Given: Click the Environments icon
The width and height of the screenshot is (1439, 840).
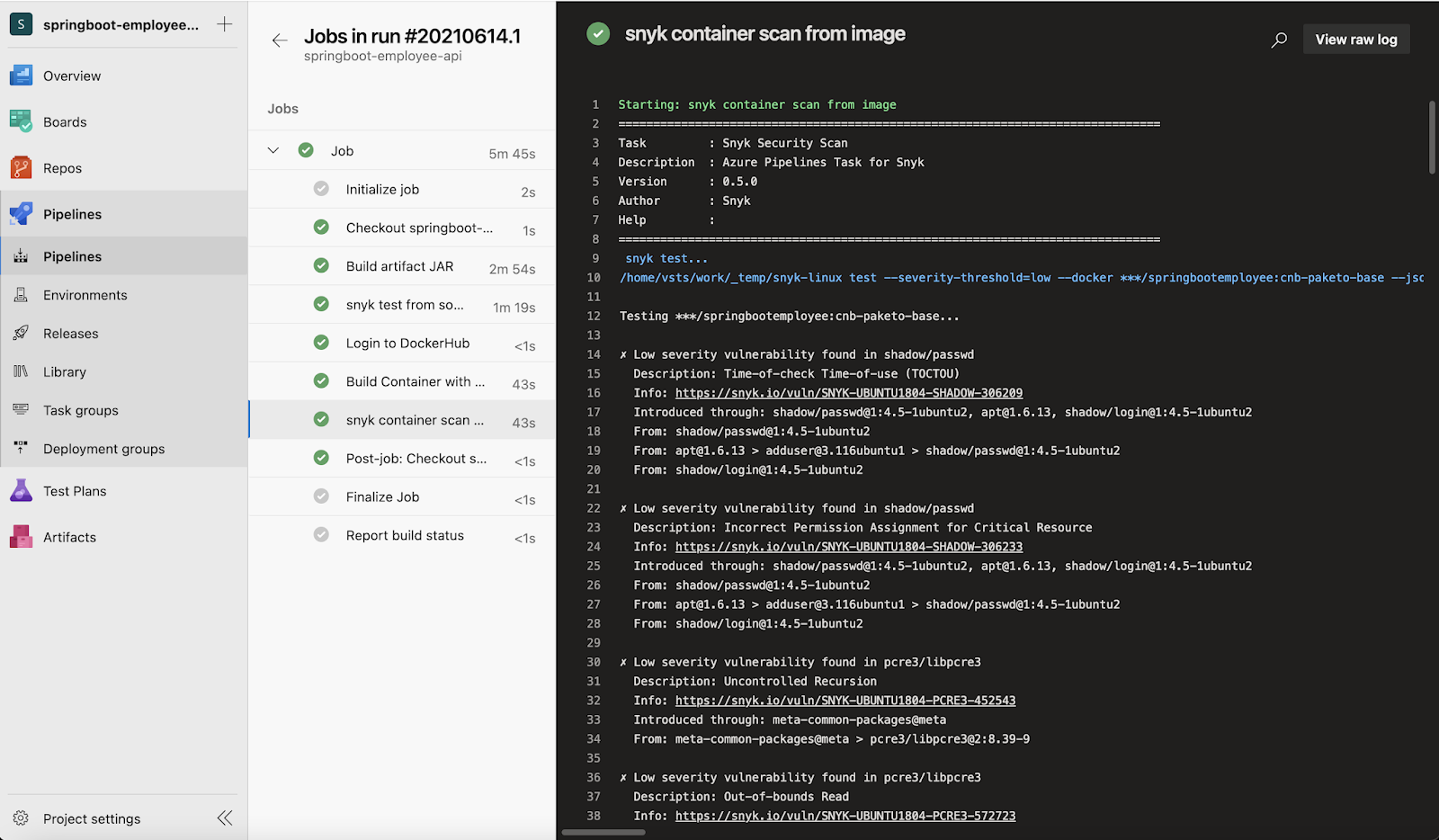Looking at the screenshot, I should [21, 295].
